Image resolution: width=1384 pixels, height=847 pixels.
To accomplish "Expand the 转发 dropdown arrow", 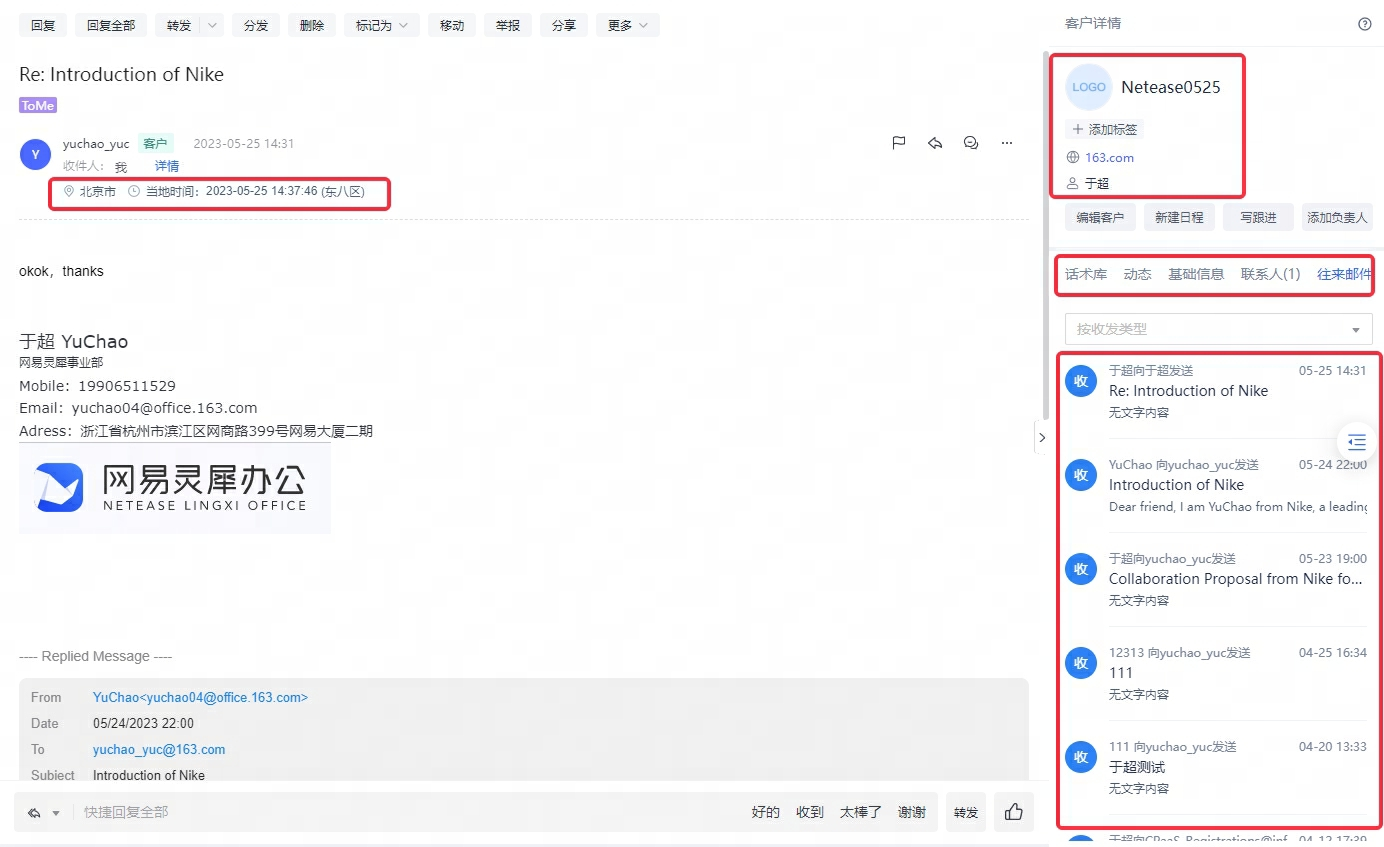I will point(212,25).
